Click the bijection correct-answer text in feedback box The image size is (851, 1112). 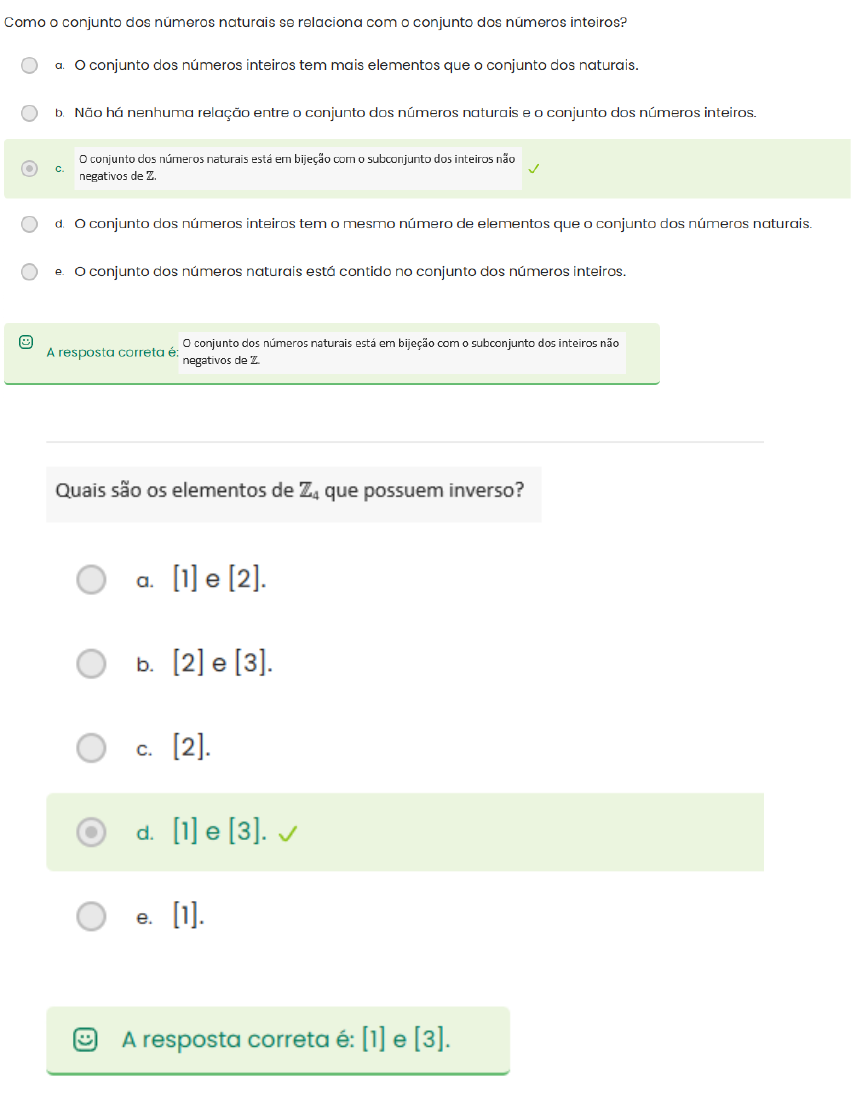[x=400, y=352]
